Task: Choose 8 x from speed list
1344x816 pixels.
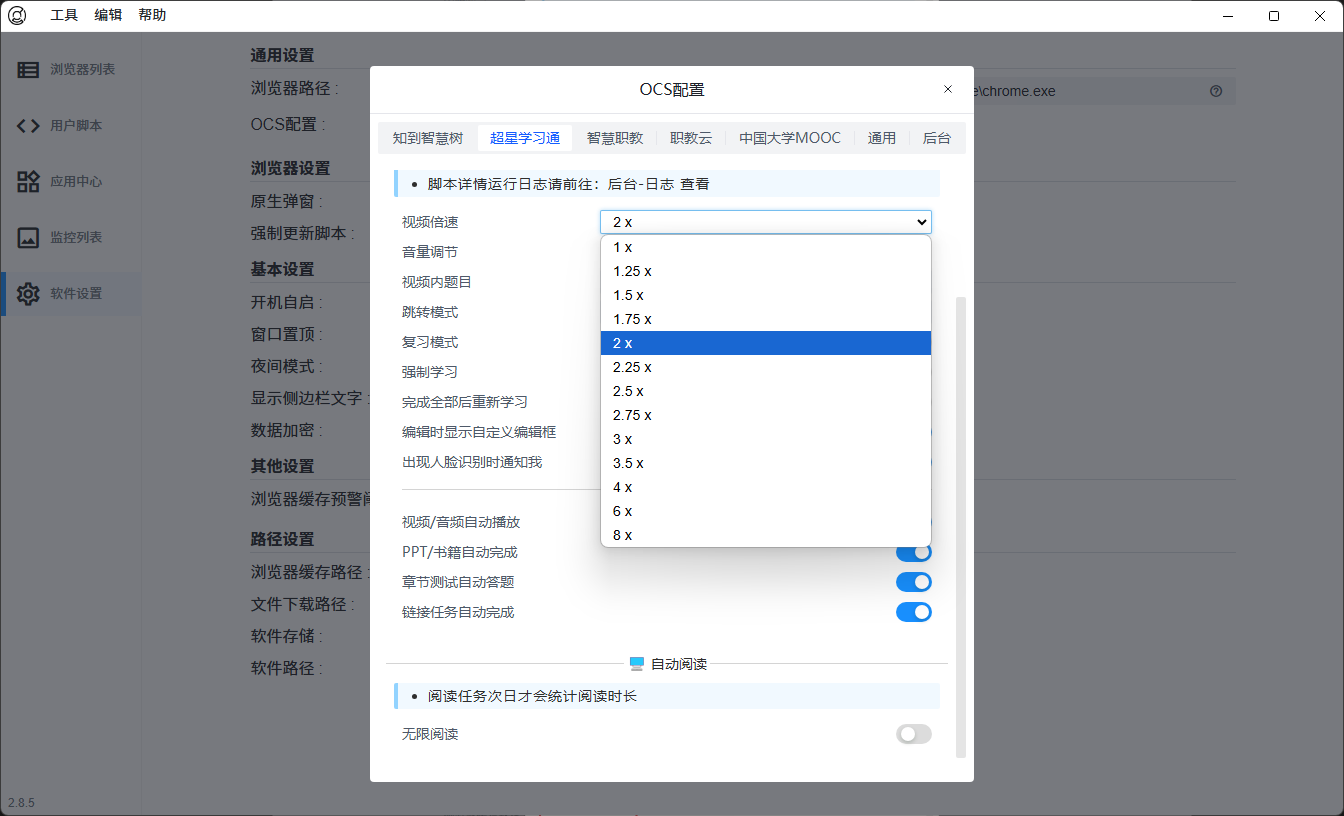Action: [x=622, y=535]
